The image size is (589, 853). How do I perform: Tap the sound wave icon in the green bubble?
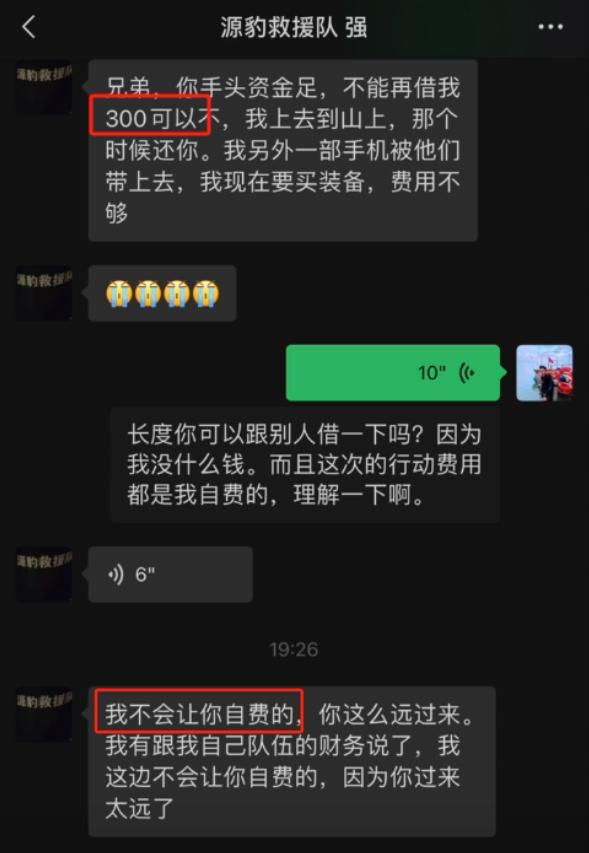467,373
